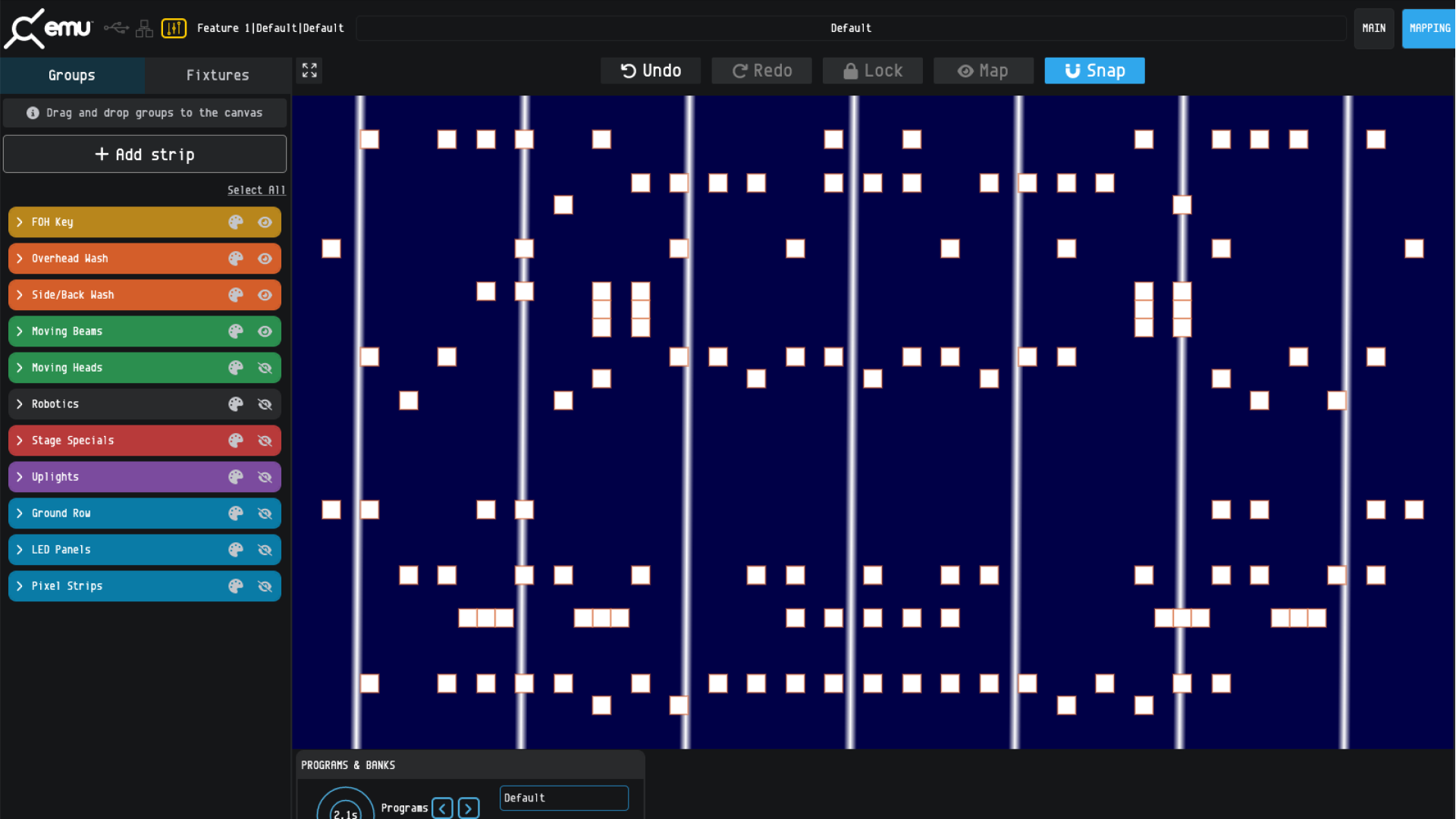Show the Robotics group
1456x819 pixels.
265,404
